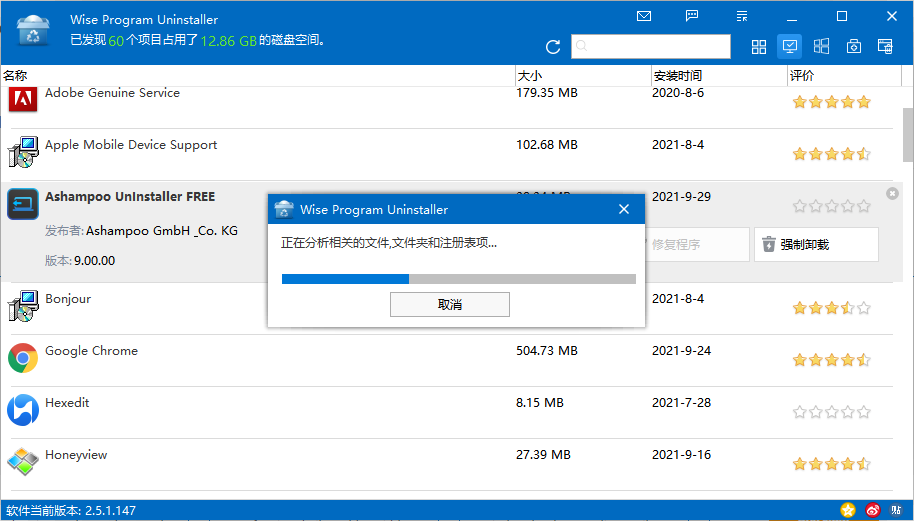Click the Apple Mobile Device Support icon
This screenshot has width=914, height=521.
tap(23, 152)
